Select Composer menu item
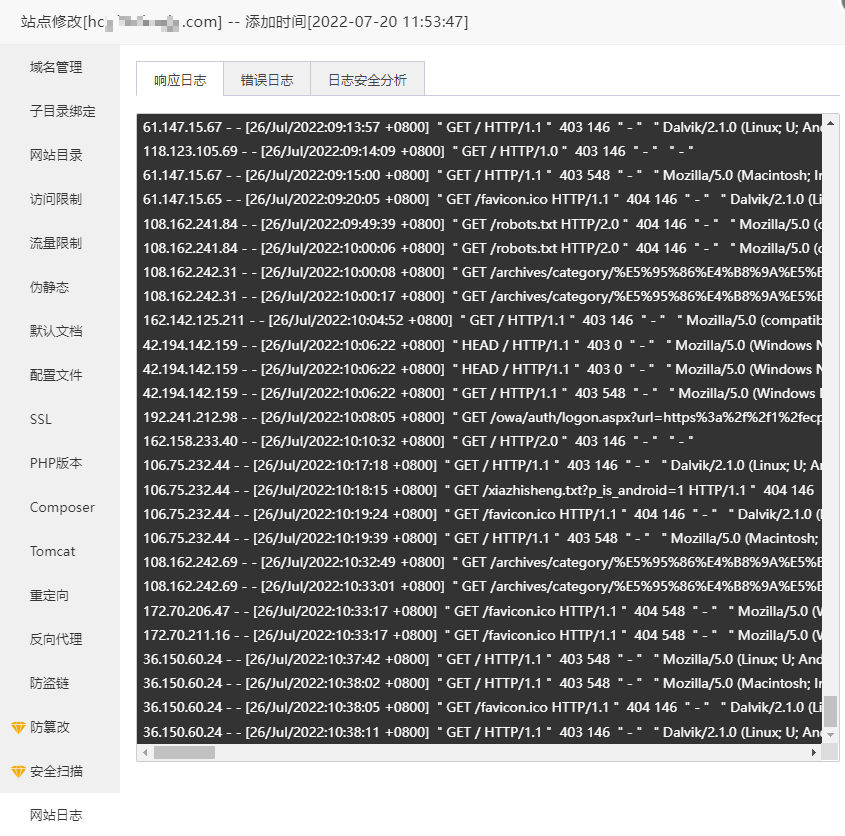Viewport: 845px width, 836px height. click(x=63, y=507)
